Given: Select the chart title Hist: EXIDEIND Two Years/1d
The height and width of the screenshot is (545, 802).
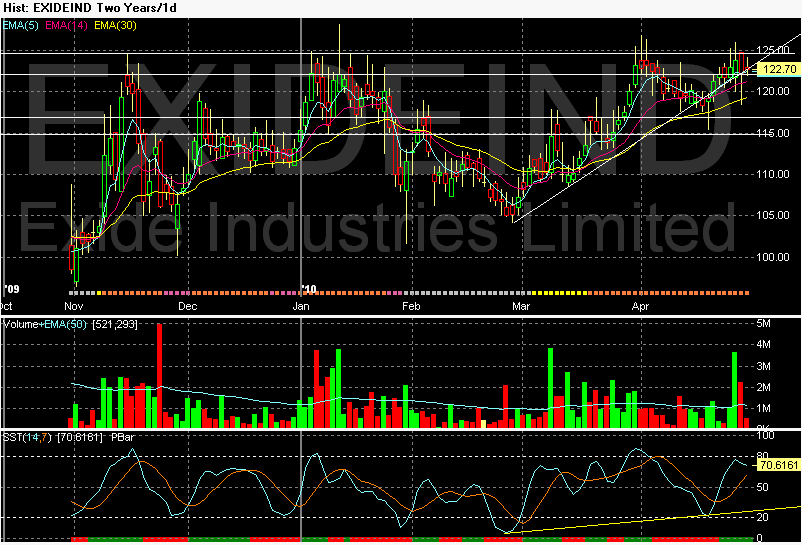Looking at the screenshot, I should pos(90,8).
